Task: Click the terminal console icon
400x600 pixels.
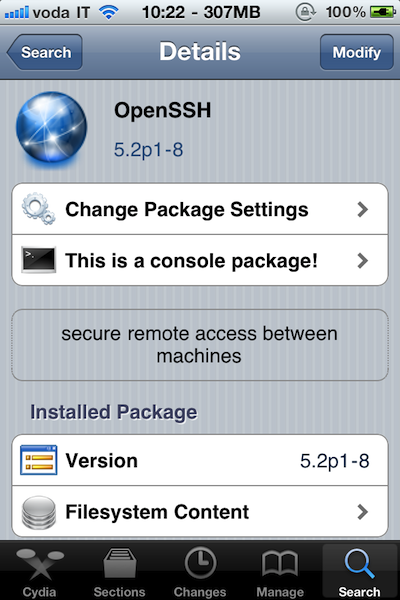Action: click(39, 260)
